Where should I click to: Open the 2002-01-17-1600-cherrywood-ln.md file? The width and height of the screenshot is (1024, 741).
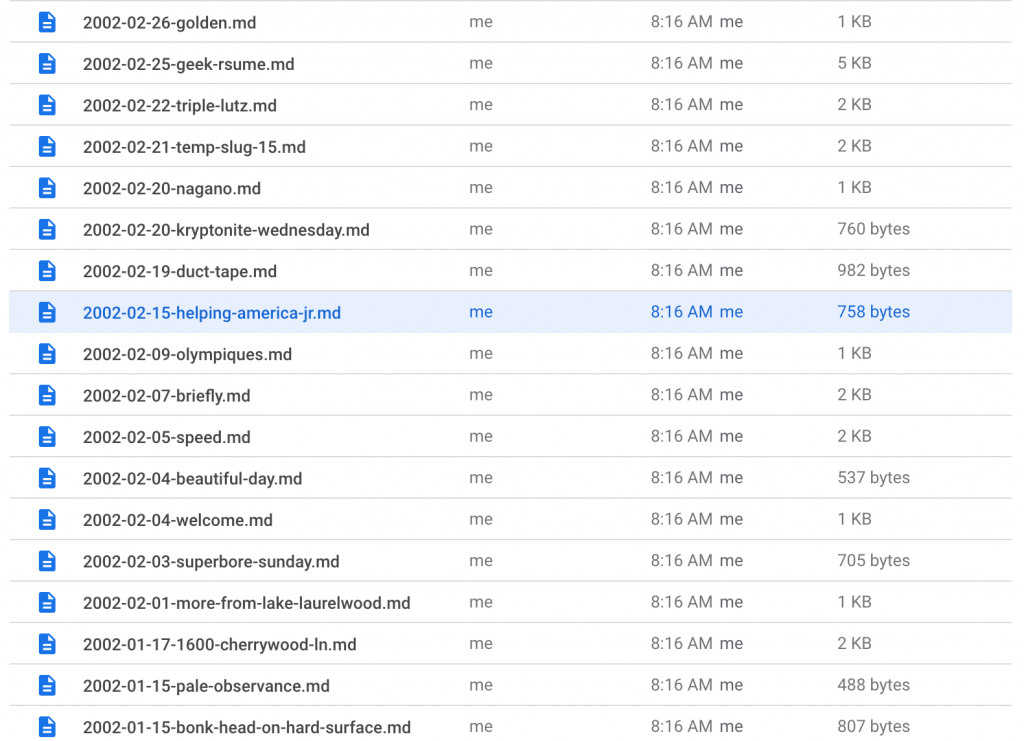[219, 645]
